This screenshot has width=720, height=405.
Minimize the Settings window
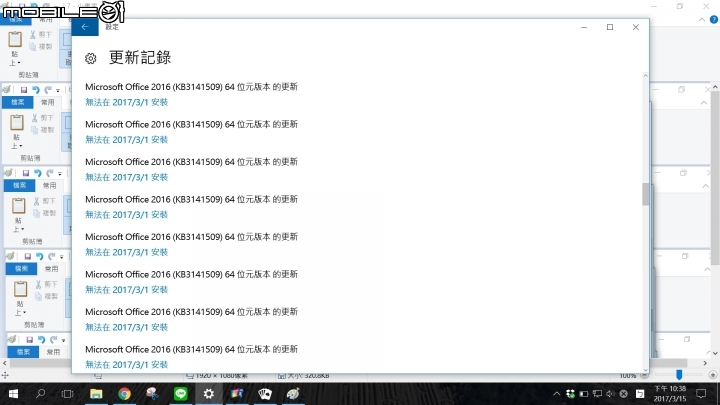584,27
